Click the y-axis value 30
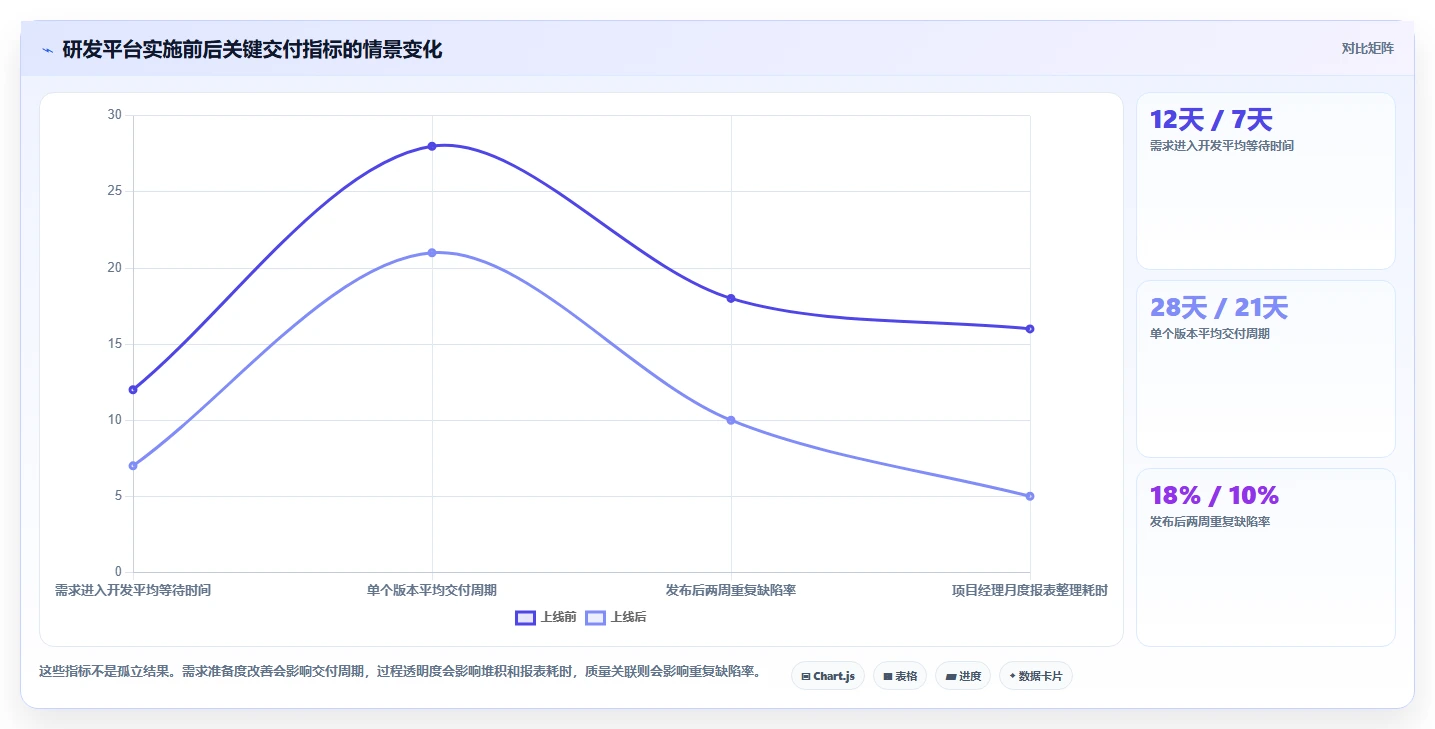This screenshot has width=1435, height=729. 114,115
